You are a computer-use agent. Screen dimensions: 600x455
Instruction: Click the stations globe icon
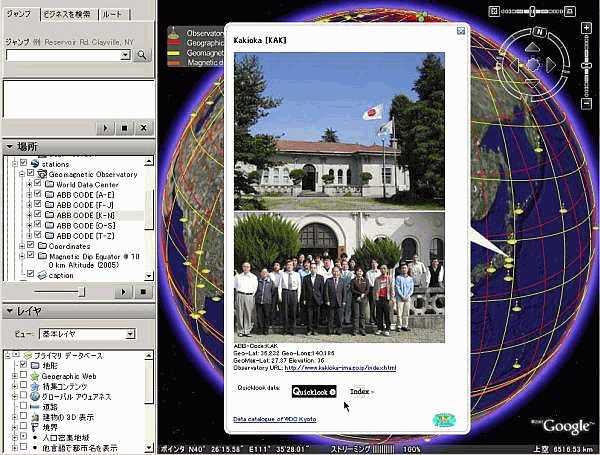tap(35, 163)
